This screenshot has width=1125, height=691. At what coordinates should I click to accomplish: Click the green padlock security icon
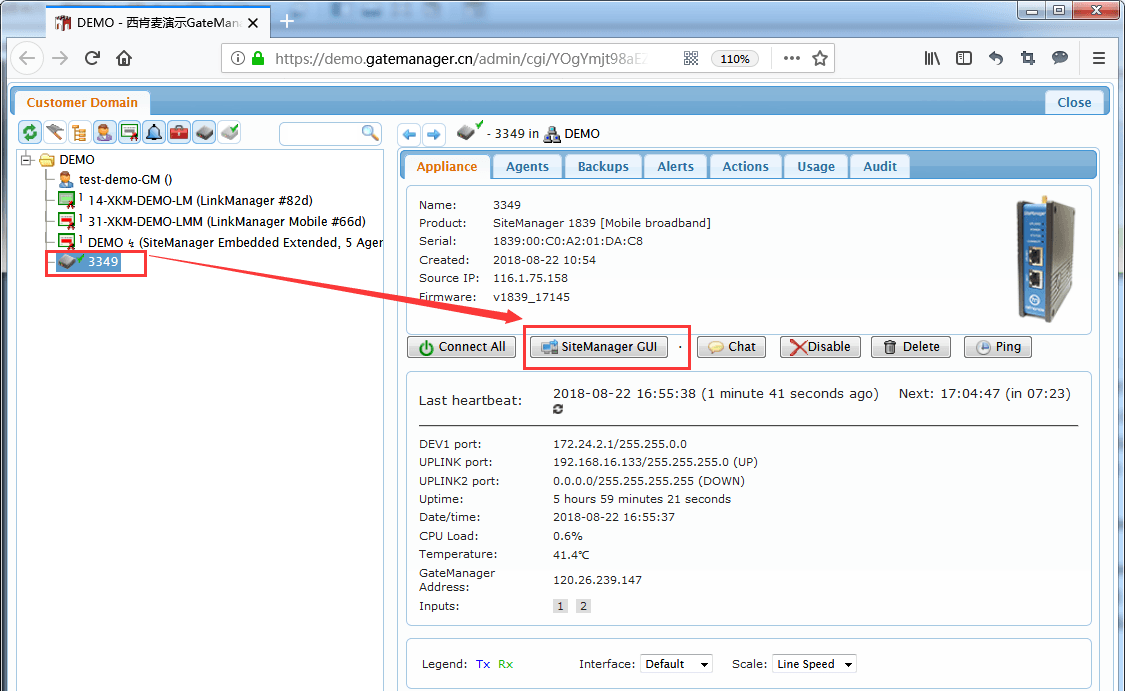(x=258, y=58)
